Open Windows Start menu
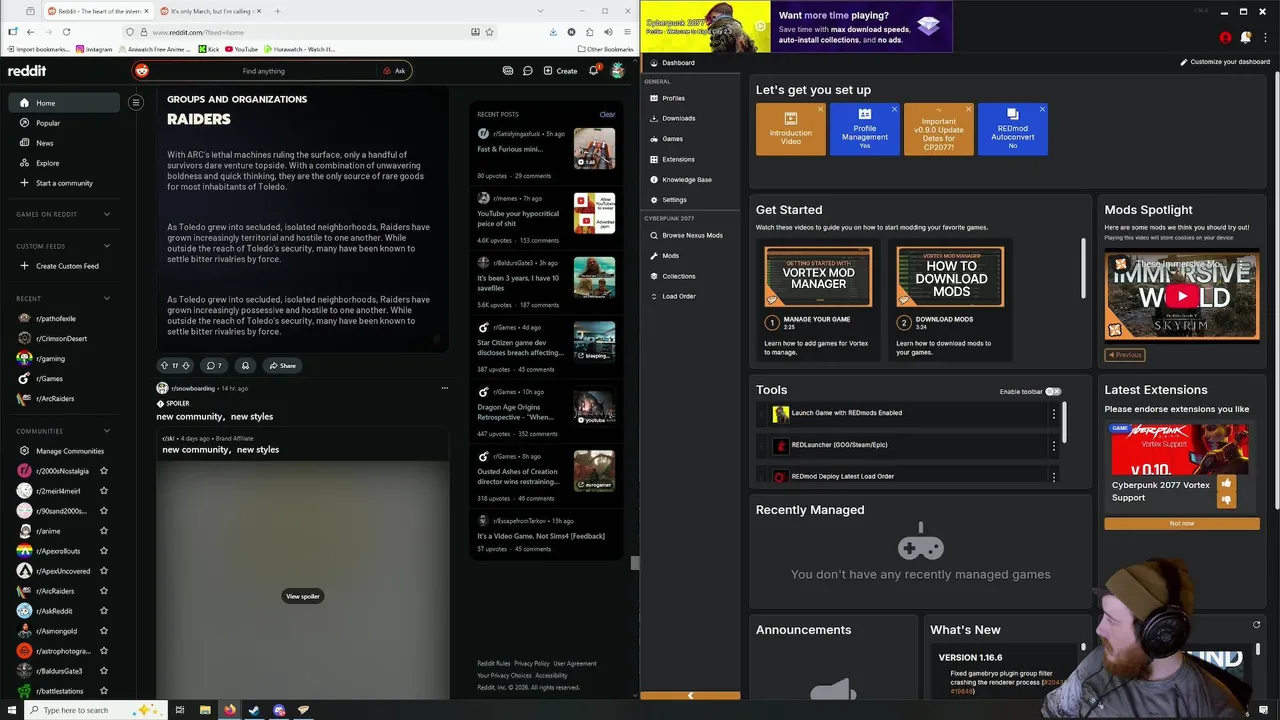 (x=11, y=710)
